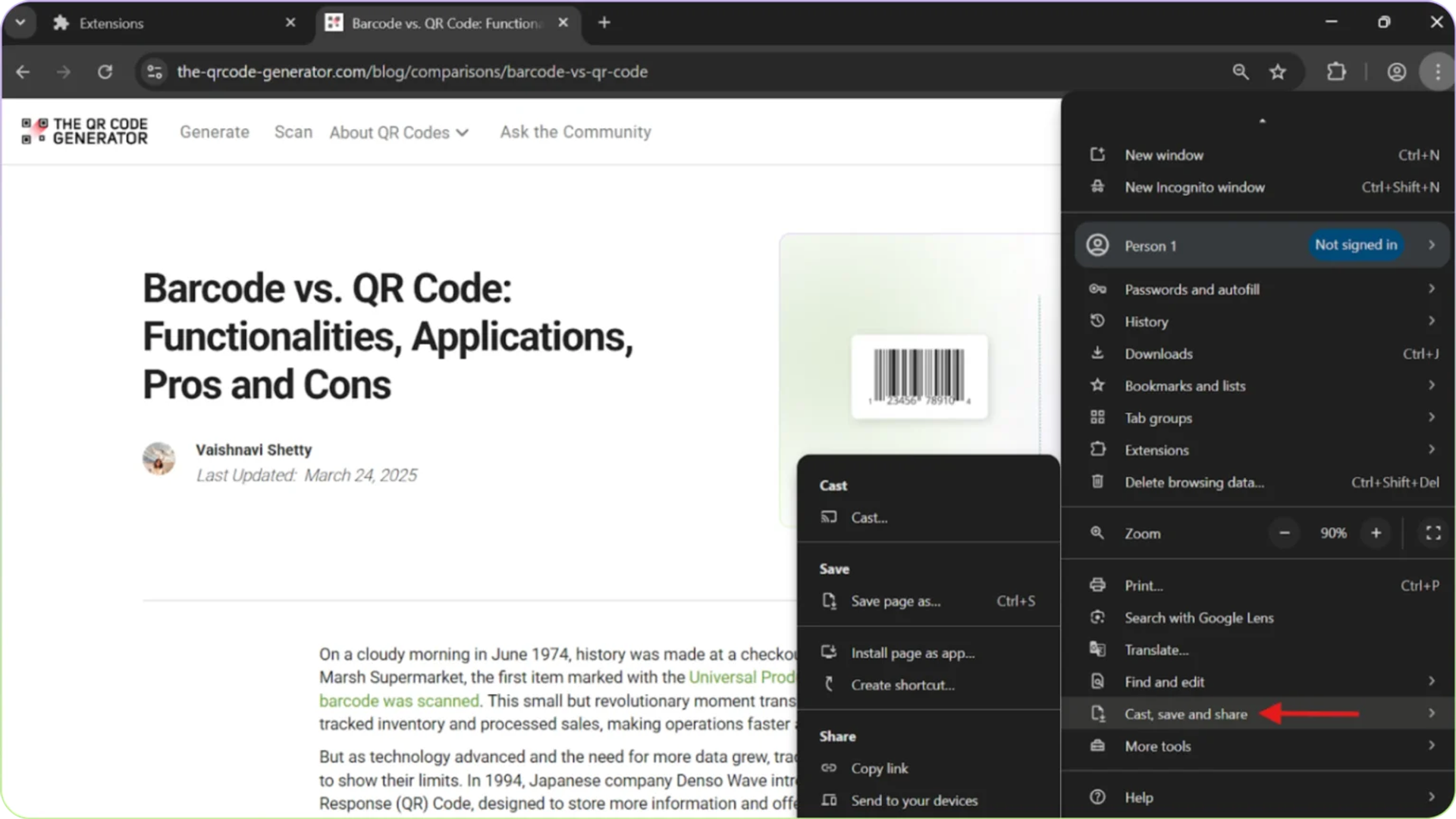This screenshot has width=1456, height=819.
Task: Click the barcode illustration image
Action: click(x=919, y=376)
